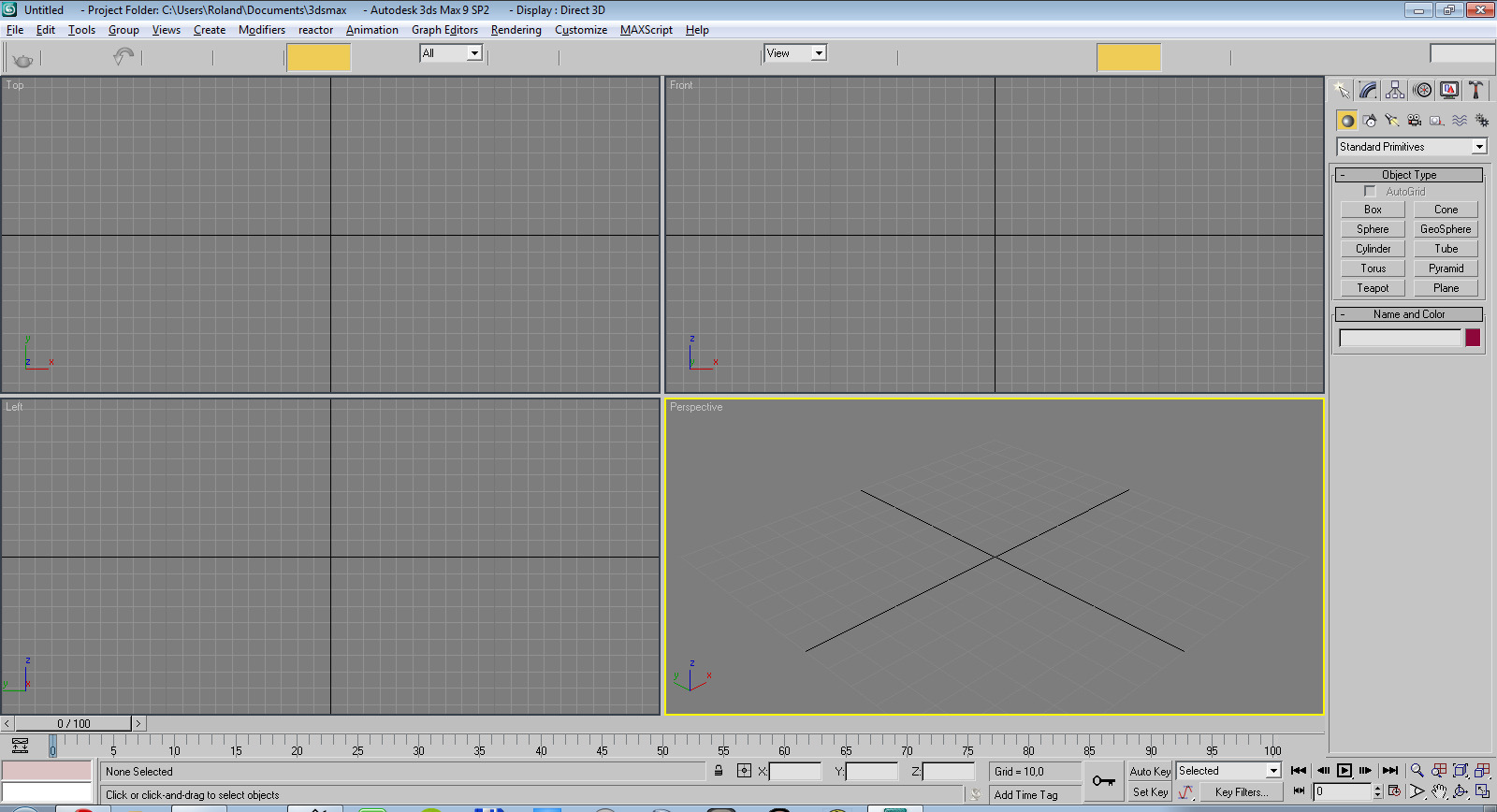Open the Rendering menu
The image size is (1497, 812).
pos(516,30)
